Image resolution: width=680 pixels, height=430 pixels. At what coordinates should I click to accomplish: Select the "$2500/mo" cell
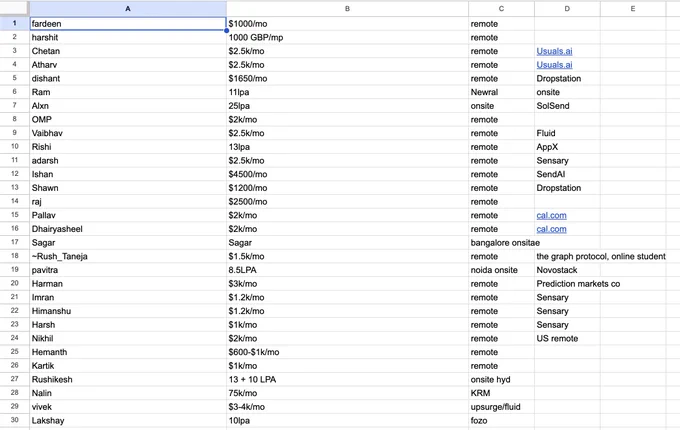(x=347, y=202)
